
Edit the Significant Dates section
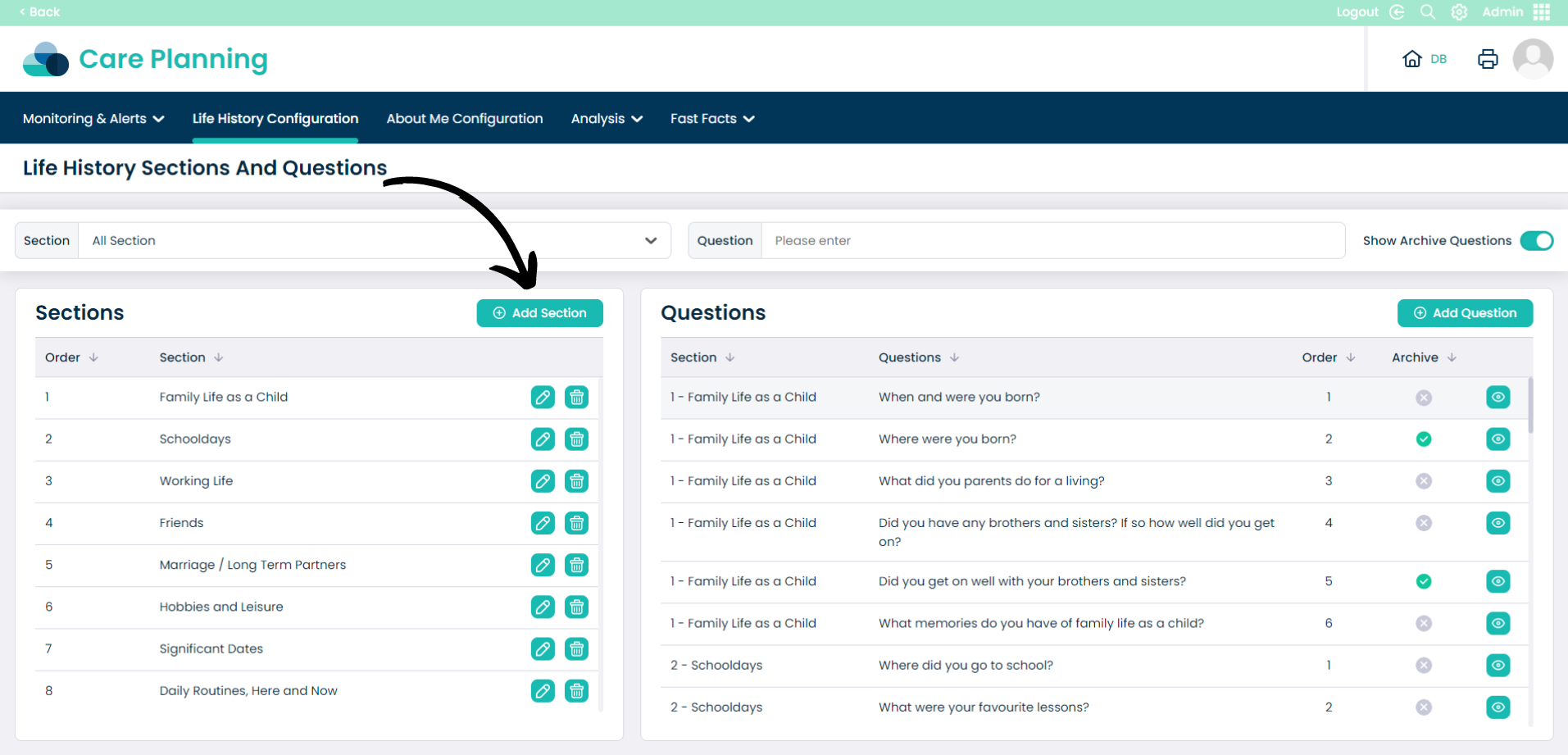tap(543, 649)
